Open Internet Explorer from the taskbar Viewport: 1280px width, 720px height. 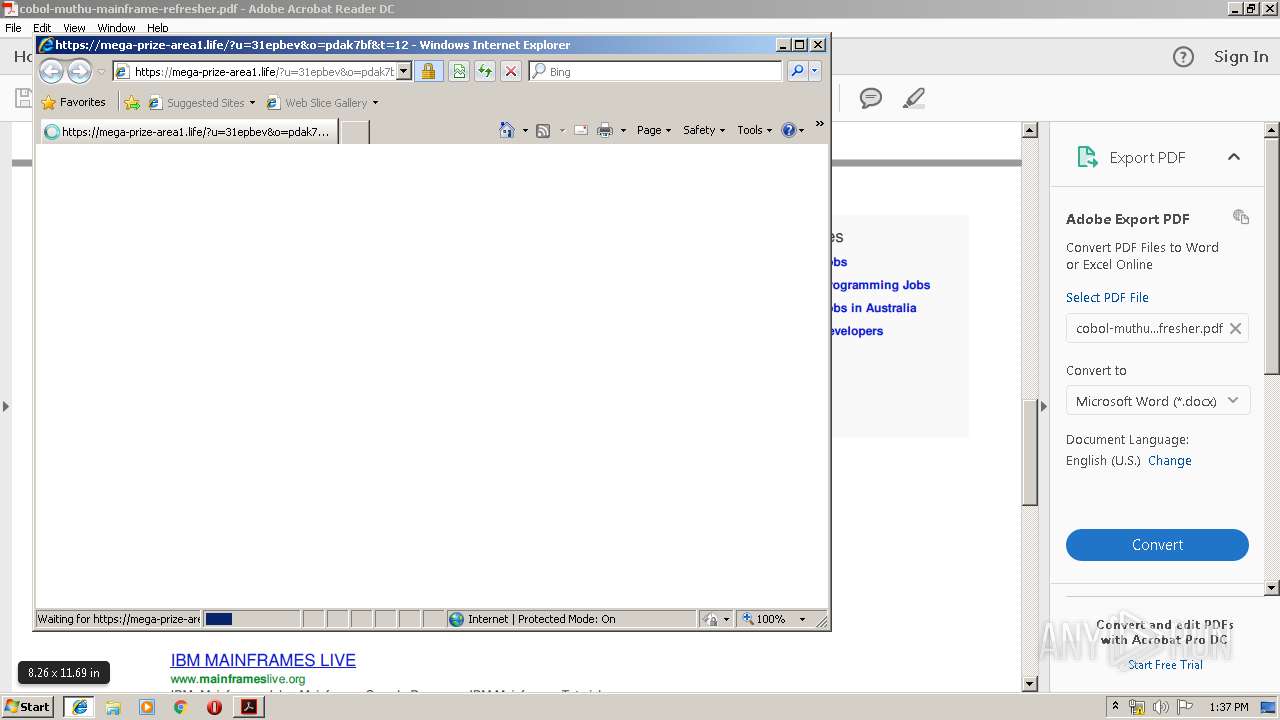tap(79, 706)
